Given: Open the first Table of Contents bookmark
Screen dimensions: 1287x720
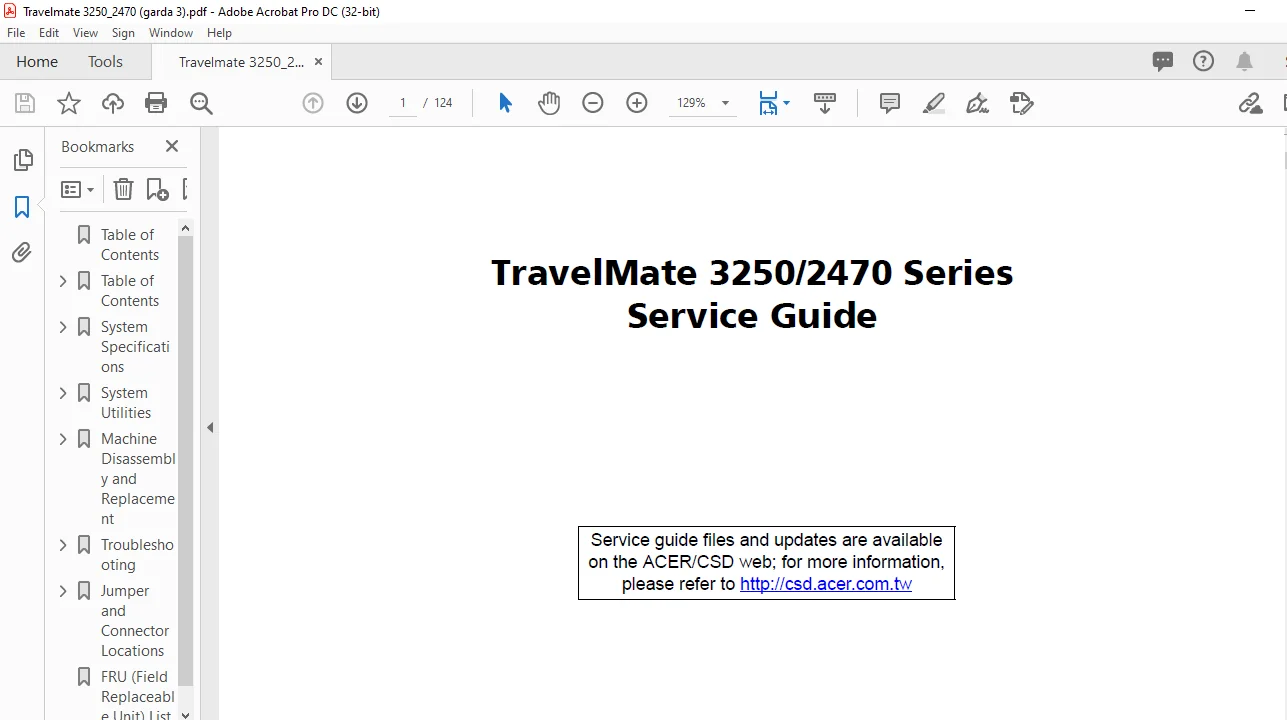Looking at the screenshot, I should pos(129,244).
